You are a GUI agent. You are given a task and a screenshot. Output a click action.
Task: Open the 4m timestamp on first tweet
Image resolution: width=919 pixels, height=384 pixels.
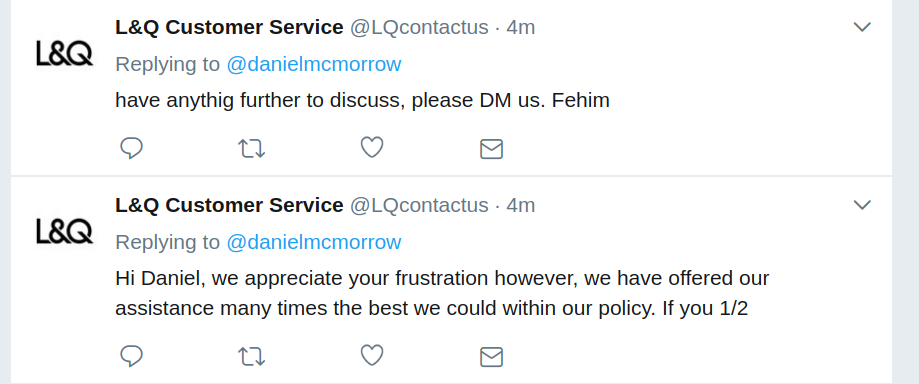tap(520, 28)
